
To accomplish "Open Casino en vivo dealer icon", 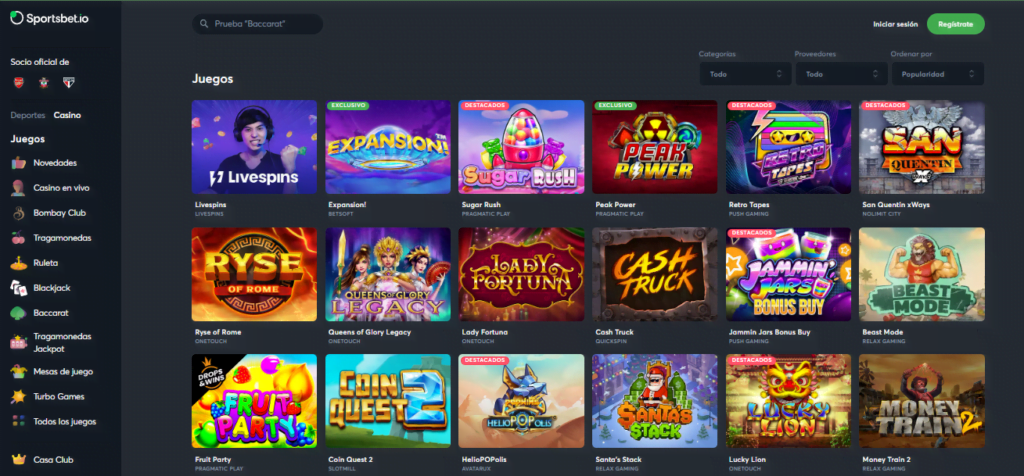I will coord(18,188).
